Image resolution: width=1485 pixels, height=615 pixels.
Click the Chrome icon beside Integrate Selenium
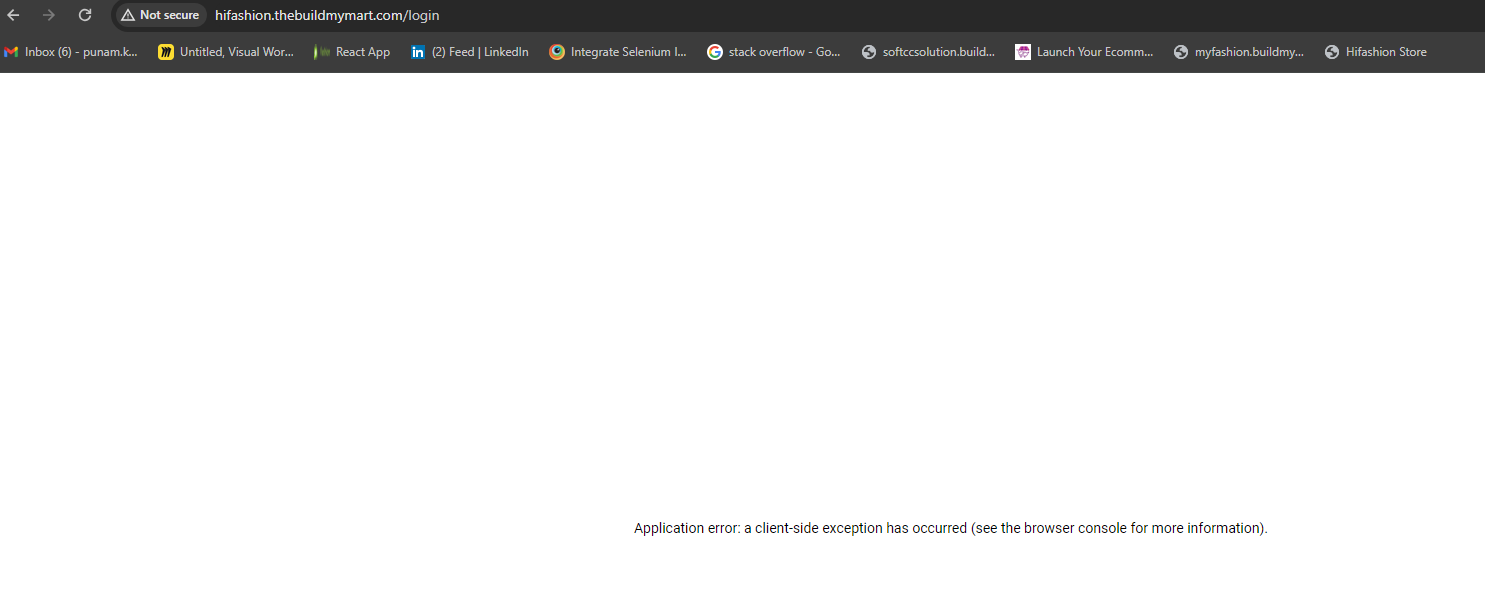coord(557,52)
